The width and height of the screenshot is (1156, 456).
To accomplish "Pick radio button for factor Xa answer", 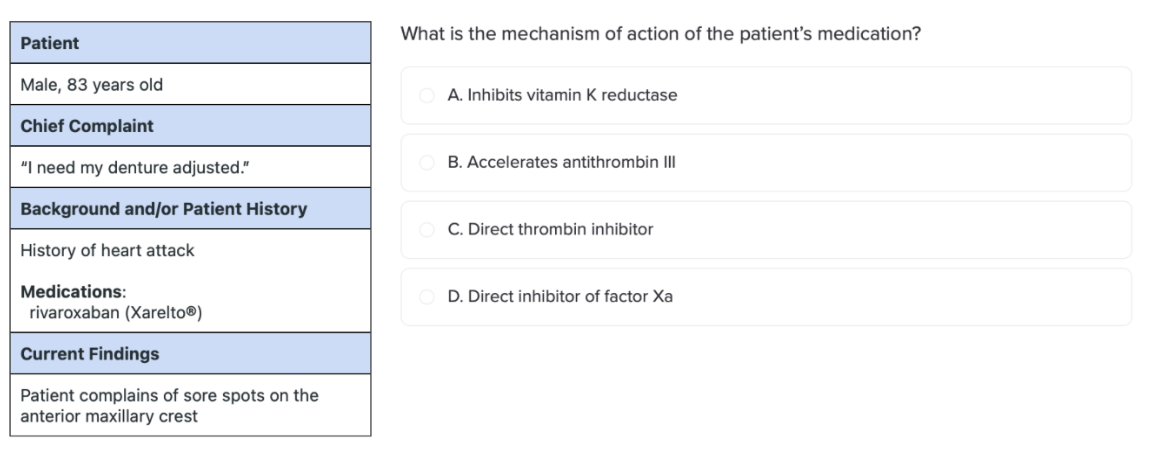I will point(426,297).
